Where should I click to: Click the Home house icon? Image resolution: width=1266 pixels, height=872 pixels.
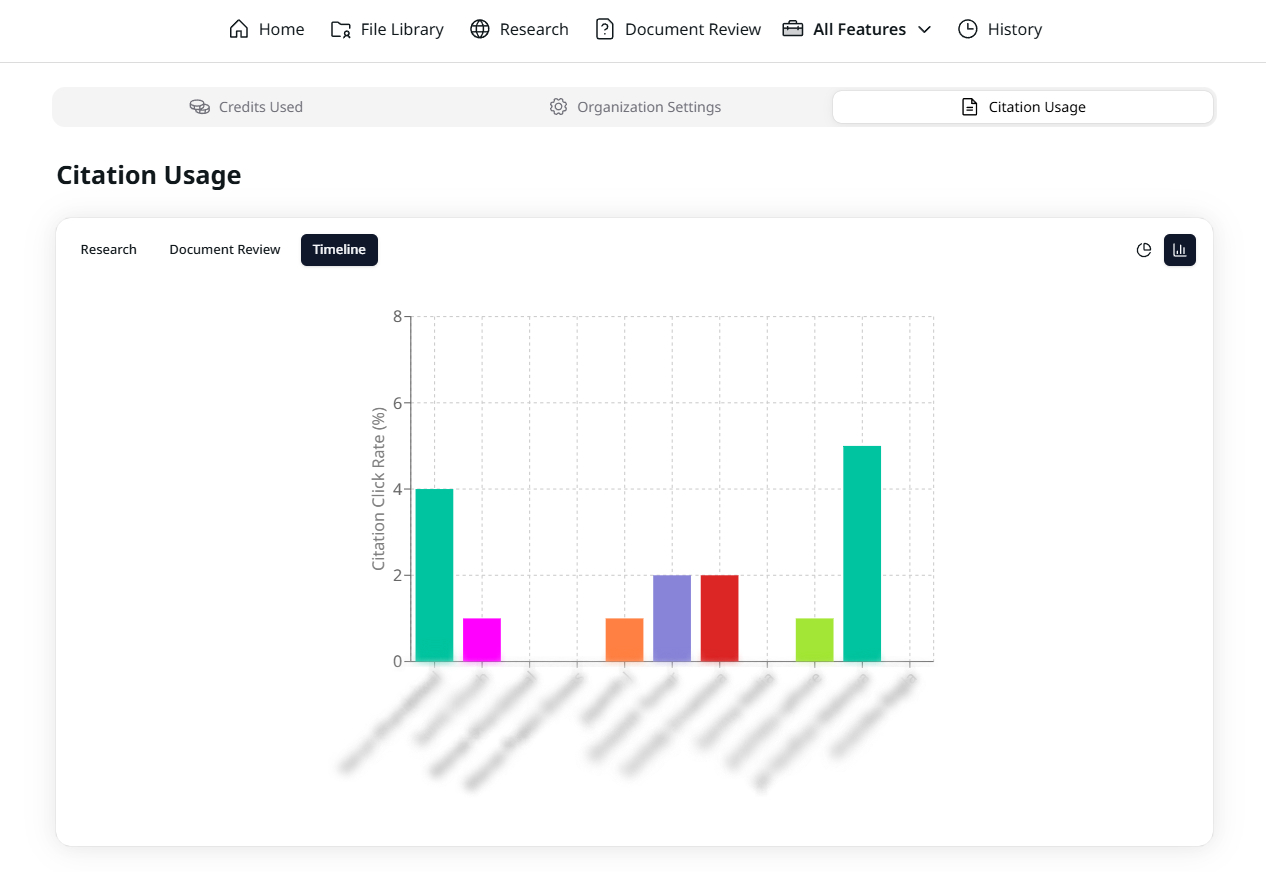click(x=238, y=29)
